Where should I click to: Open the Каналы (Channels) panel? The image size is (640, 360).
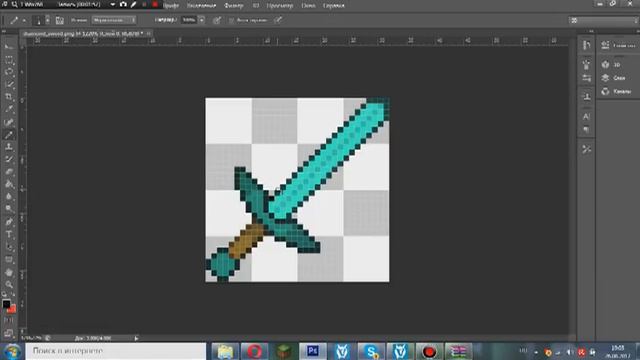[616, 91]
